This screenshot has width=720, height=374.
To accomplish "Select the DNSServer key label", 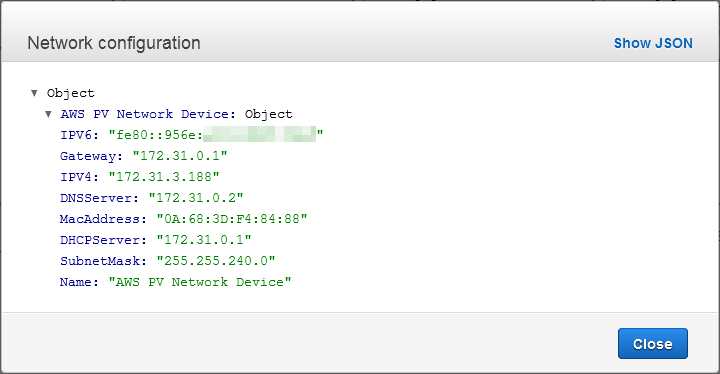I will point(99,198).
